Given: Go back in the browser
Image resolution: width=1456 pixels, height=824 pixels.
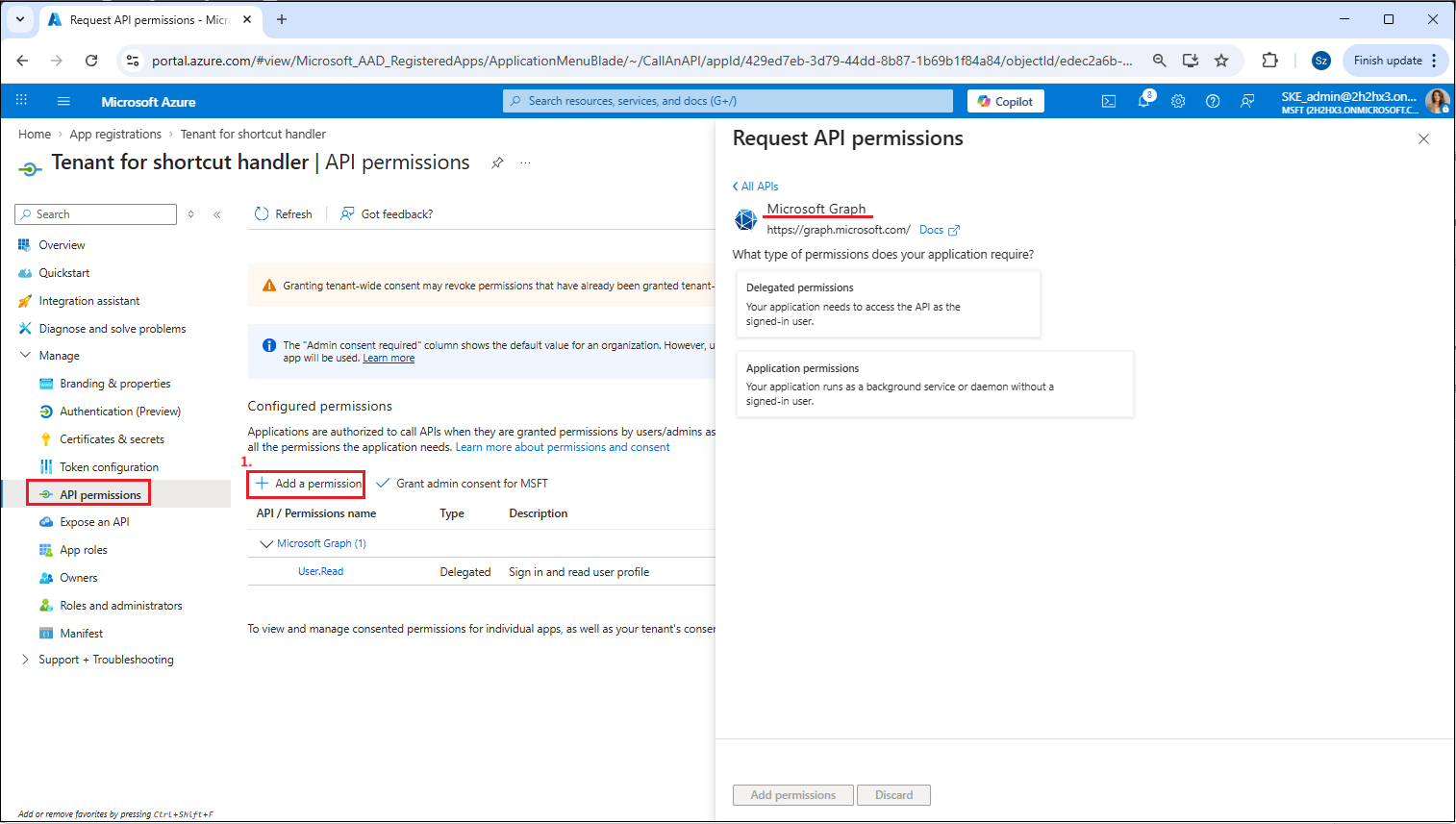Looking at the screenshot, I should pyautogui.click(x=22, y=61).
